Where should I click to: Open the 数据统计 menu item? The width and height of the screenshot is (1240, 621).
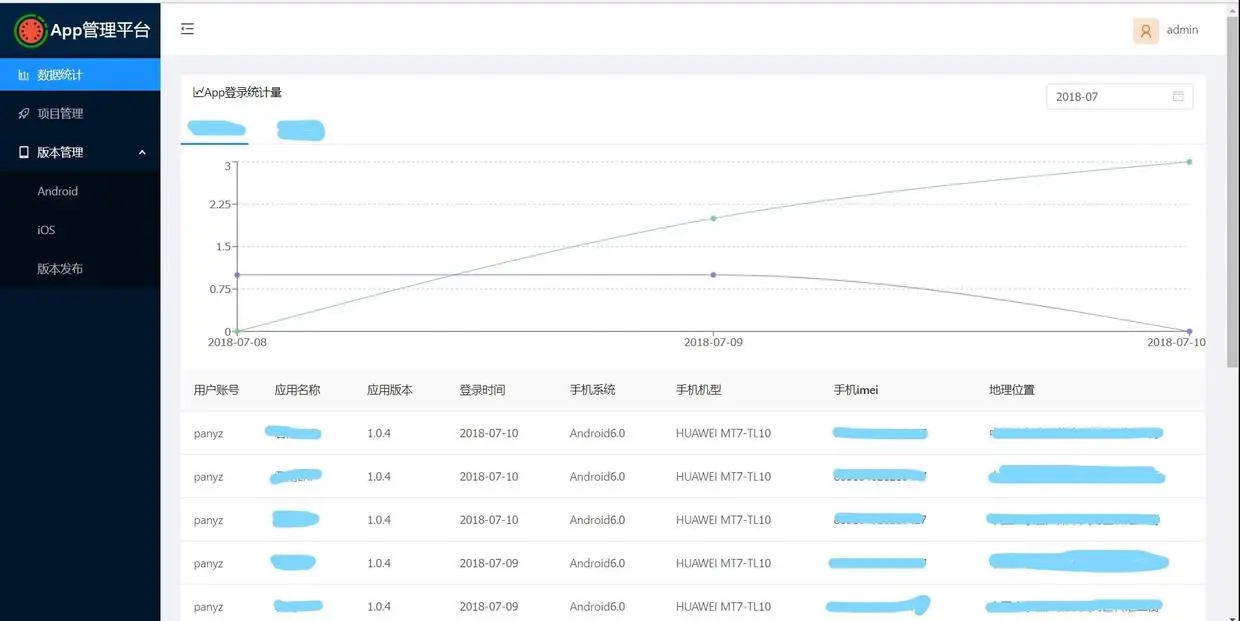click(80, 75)
